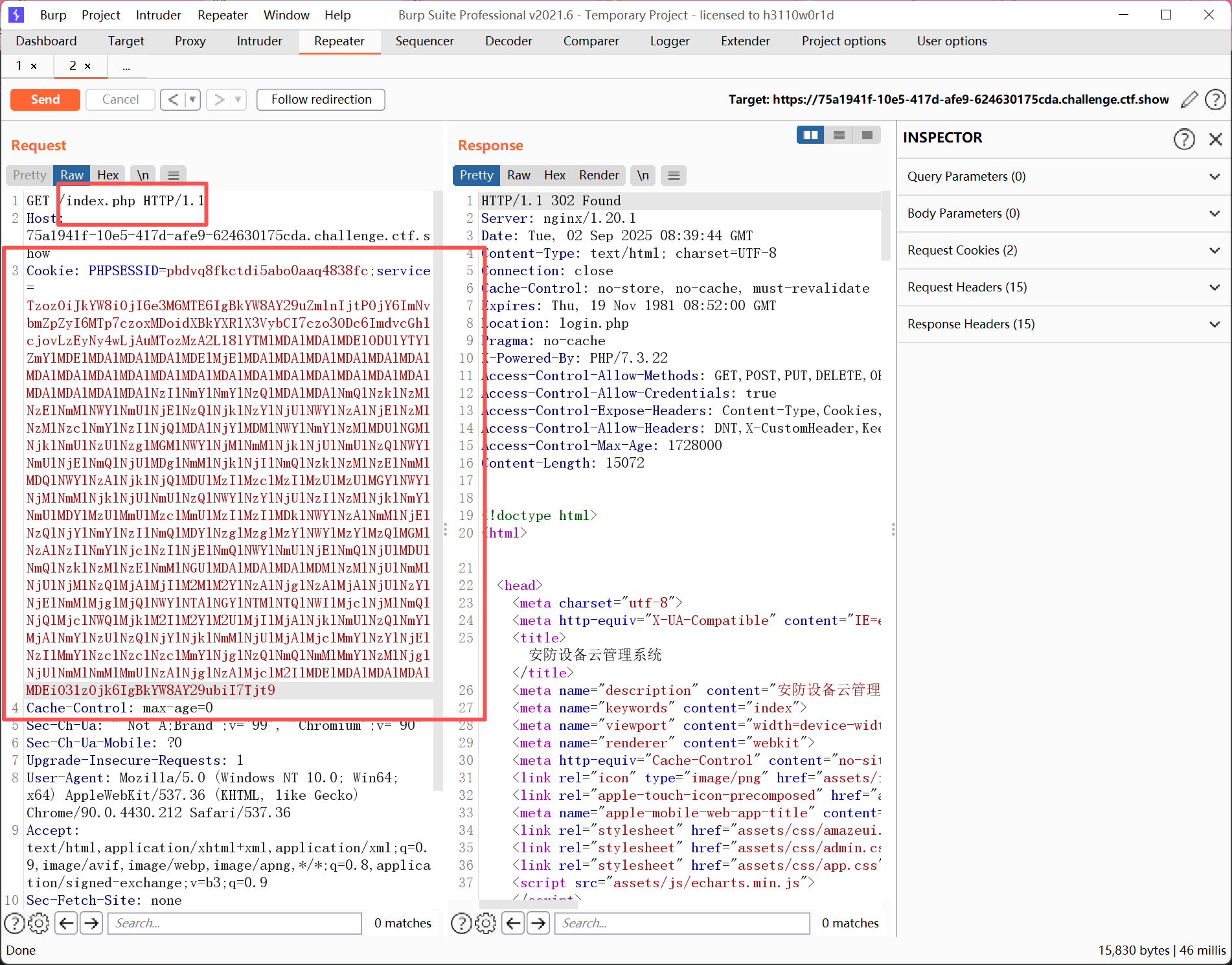This screenshot has height=965, width=1232.
Task: Click the response pane vertical scrollbar
Action: click(x=886, y=227)
